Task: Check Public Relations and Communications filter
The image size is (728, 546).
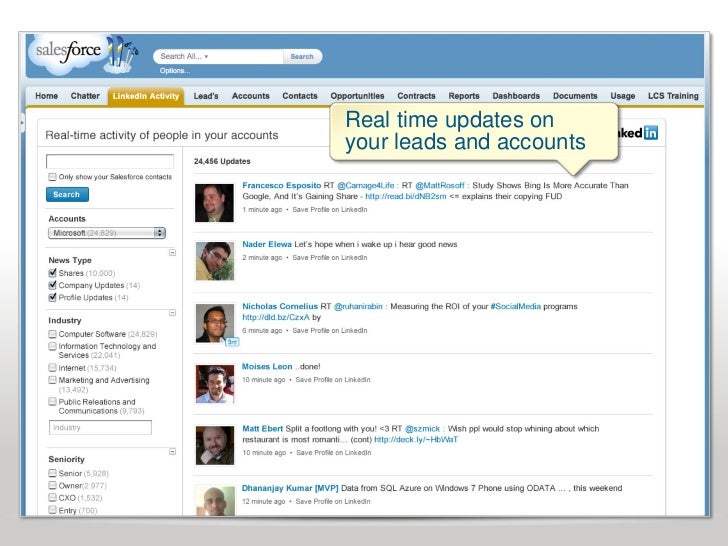Action: [x=52, y=402]
